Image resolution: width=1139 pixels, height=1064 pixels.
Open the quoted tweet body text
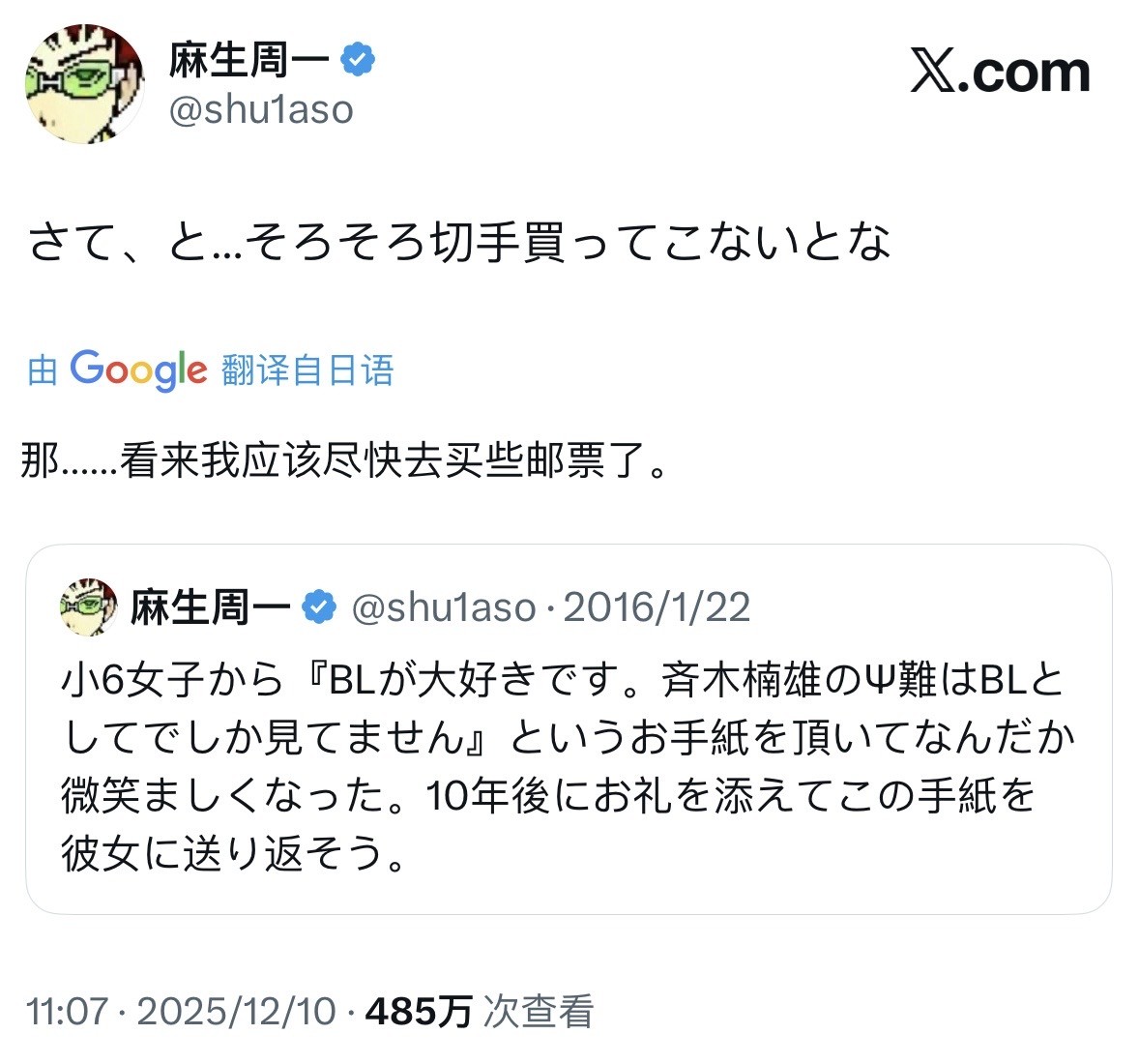(566, 766)
